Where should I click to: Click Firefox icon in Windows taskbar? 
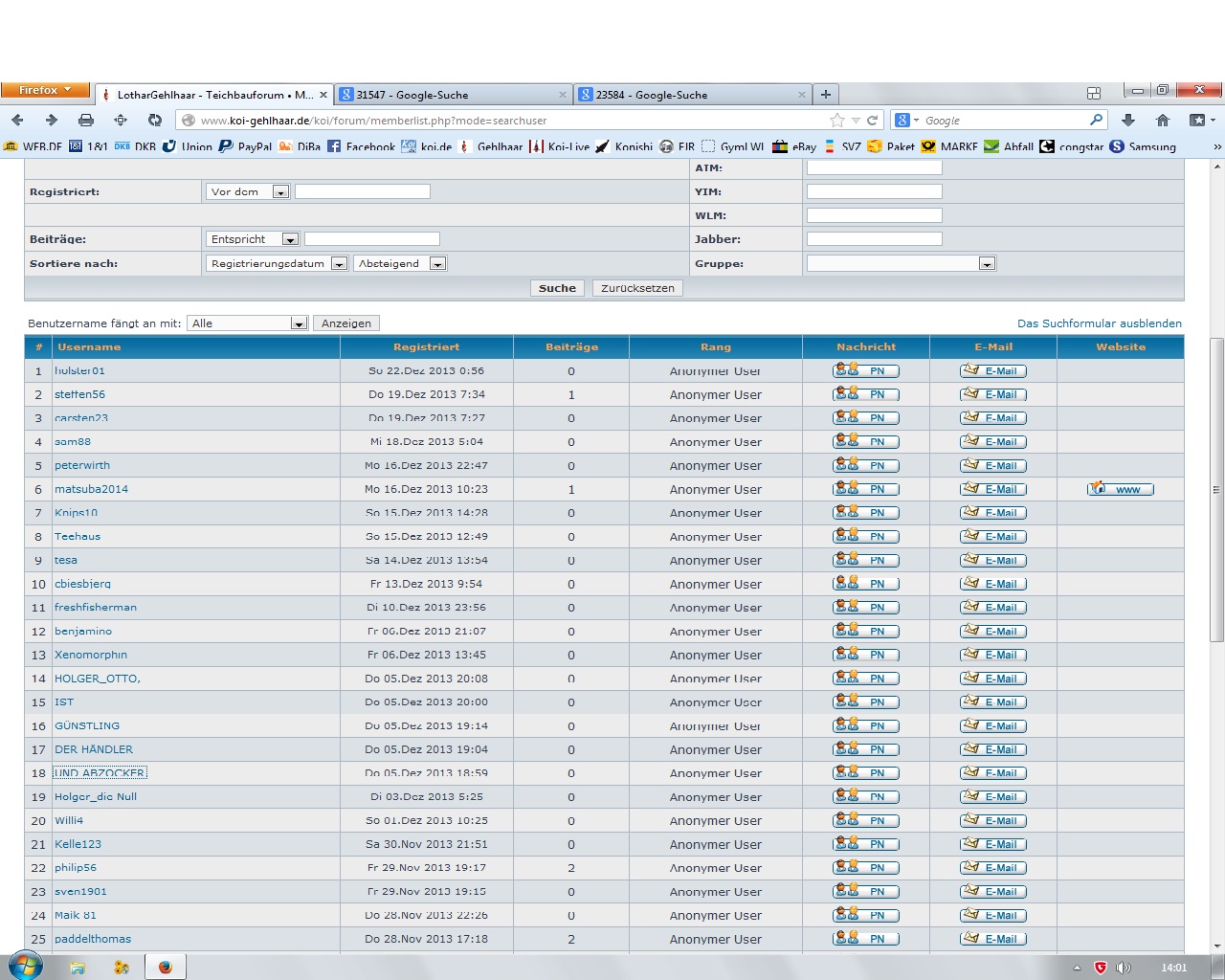pos(165,967)
